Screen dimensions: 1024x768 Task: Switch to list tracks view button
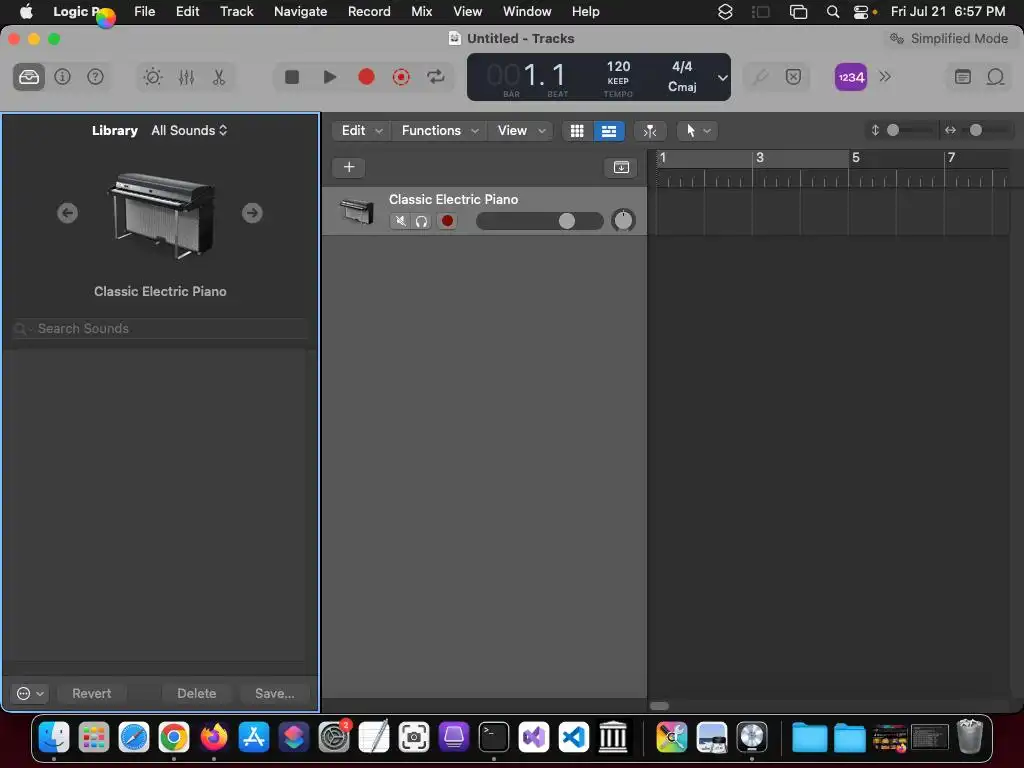609,131
